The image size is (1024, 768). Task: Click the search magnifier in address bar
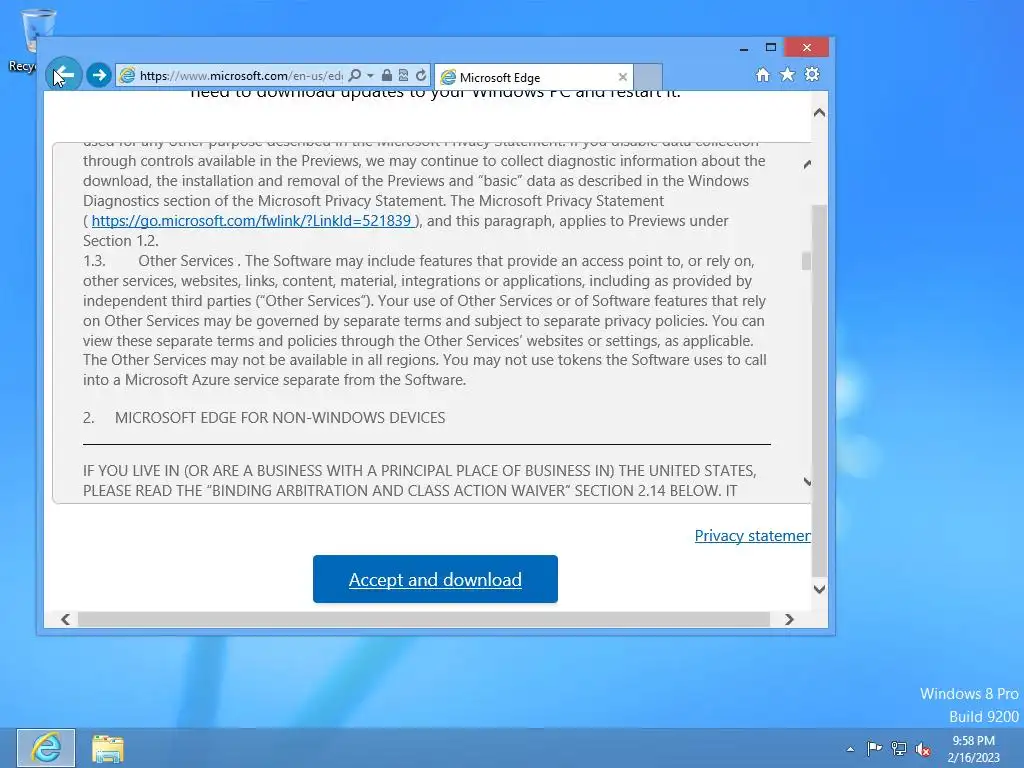point(355,75)
